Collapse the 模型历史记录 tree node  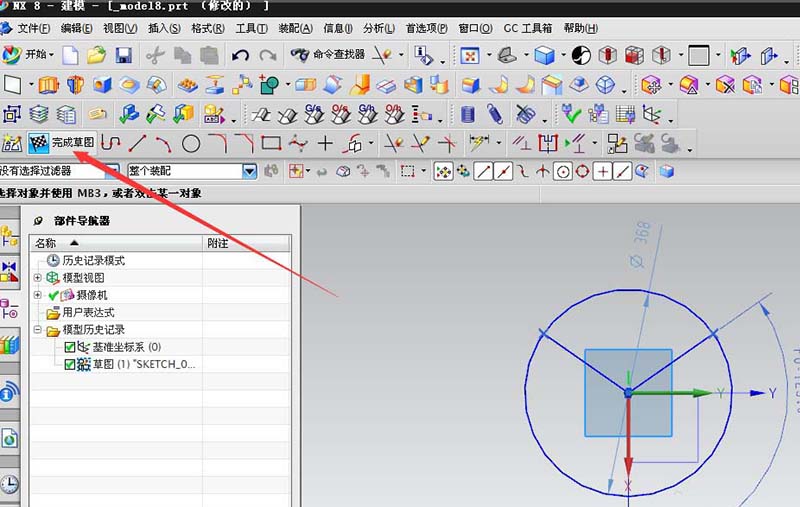tap(38, 330)
